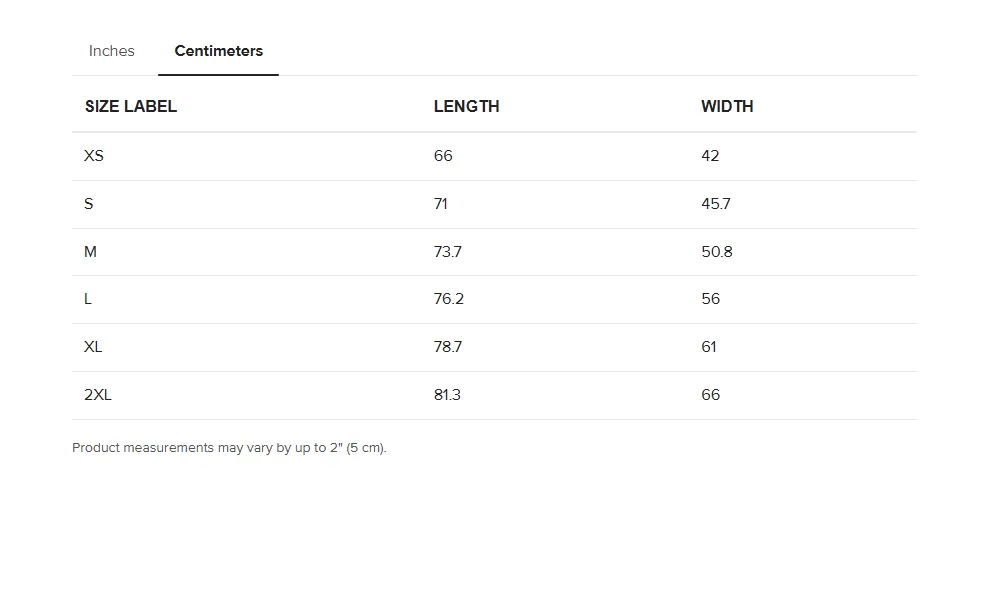Select the 50.8 width cell

pos(717,252)
